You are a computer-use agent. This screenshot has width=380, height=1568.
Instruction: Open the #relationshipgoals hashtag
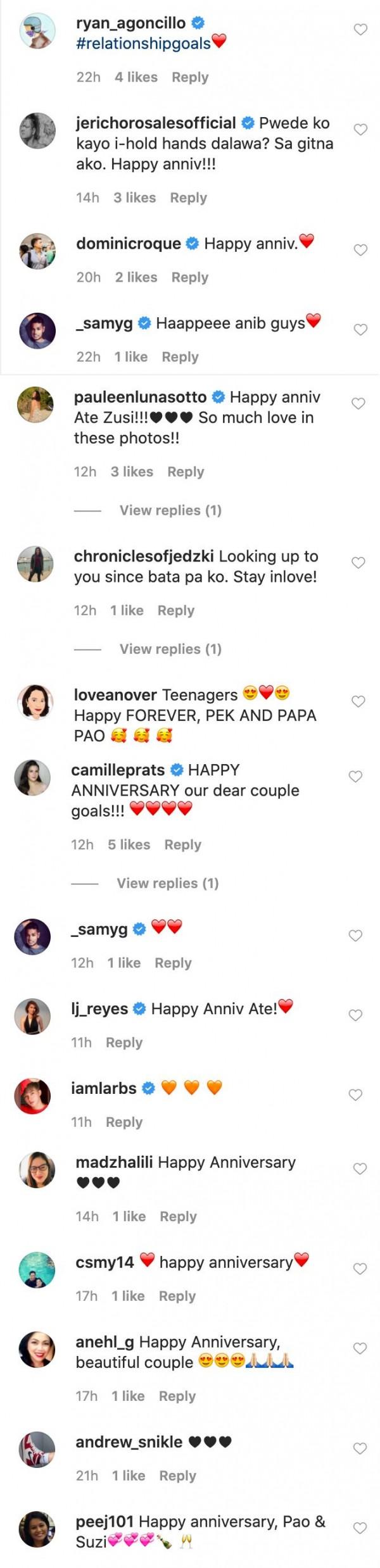[143, 43]
